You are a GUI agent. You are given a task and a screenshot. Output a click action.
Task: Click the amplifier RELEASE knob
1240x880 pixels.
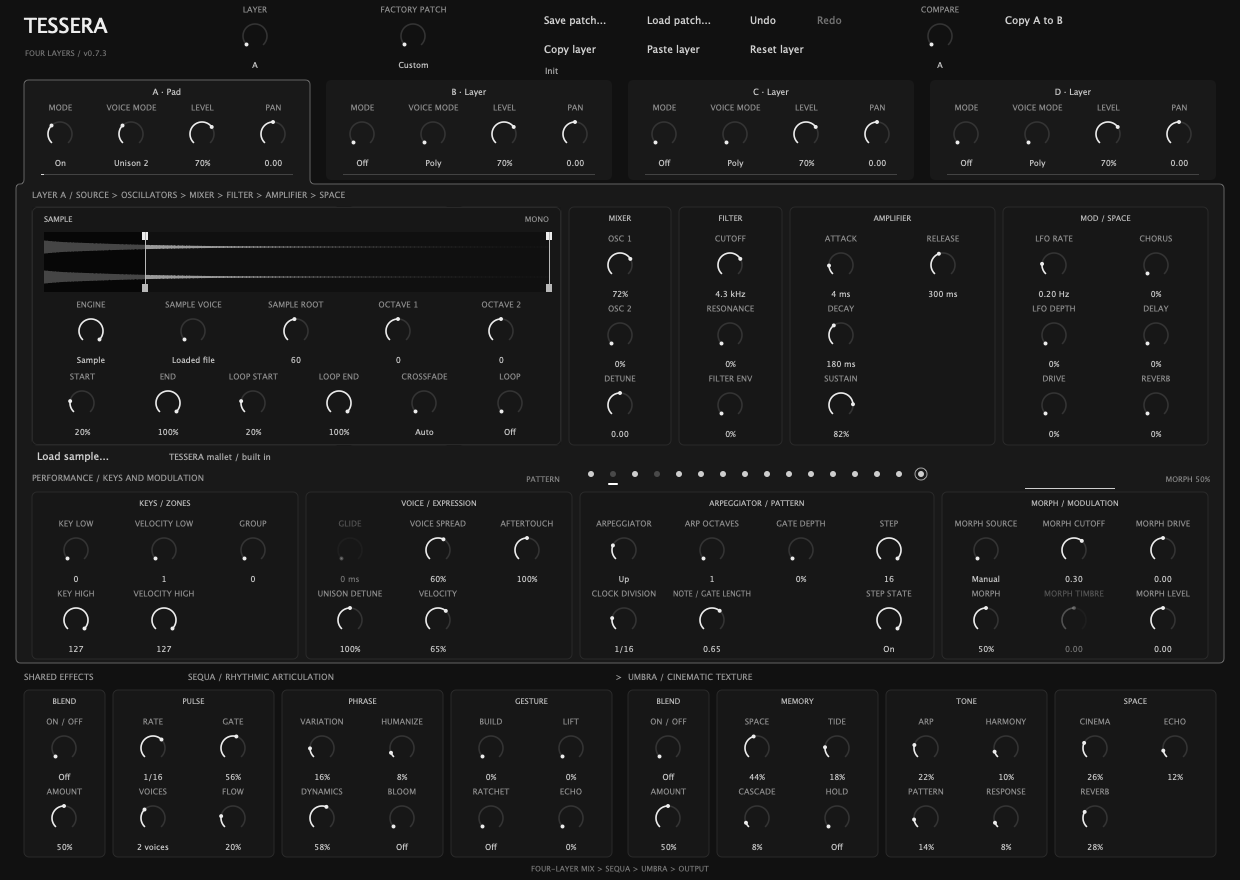[x=943, y=265]
